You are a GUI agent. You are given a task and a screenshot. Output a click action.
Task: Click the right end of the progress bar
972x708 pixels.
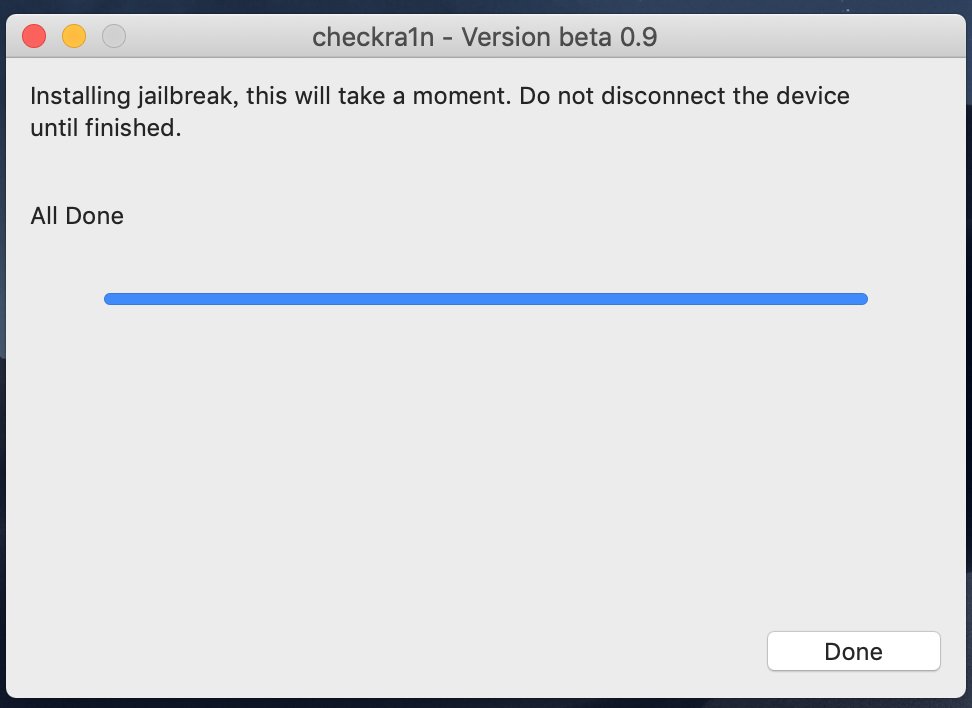point(861,299)
